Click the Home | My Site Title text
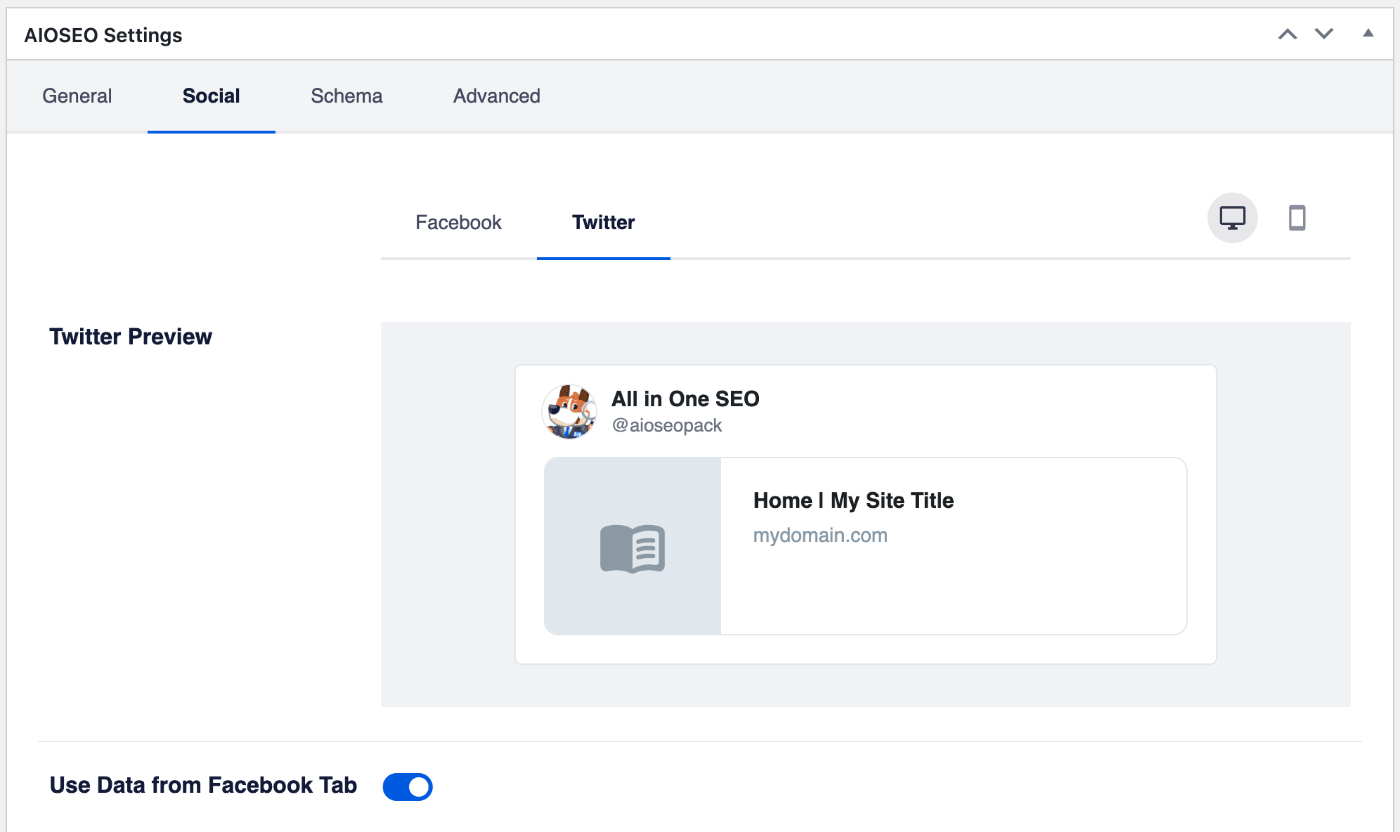The width and height of the screenshot is (1400, 832). click(x=853, y=501)
